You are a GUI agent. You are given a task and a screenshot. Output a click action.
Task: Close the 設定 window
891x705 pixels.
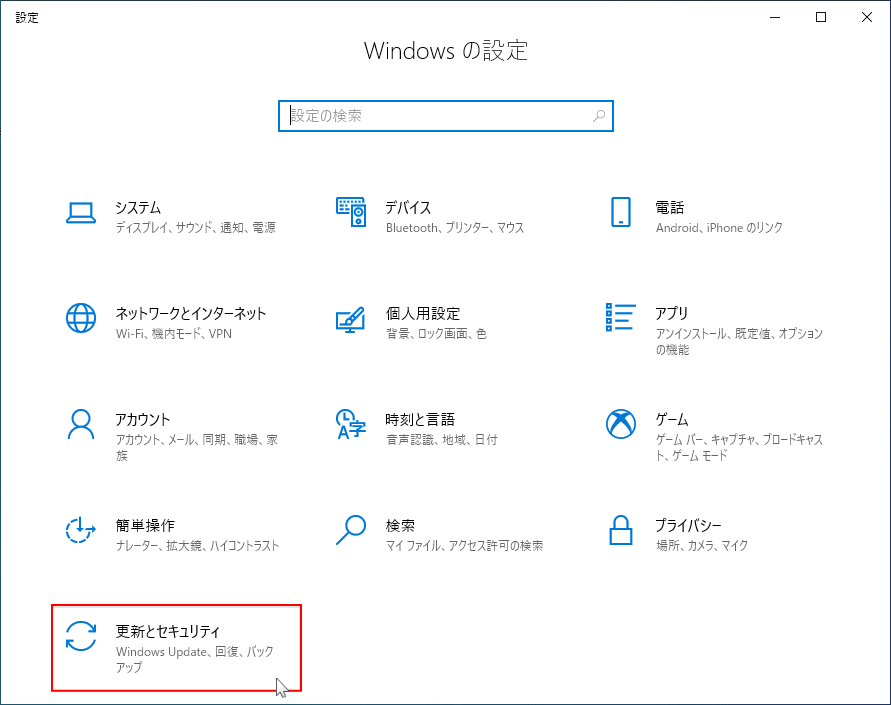(x=867, y=17)
